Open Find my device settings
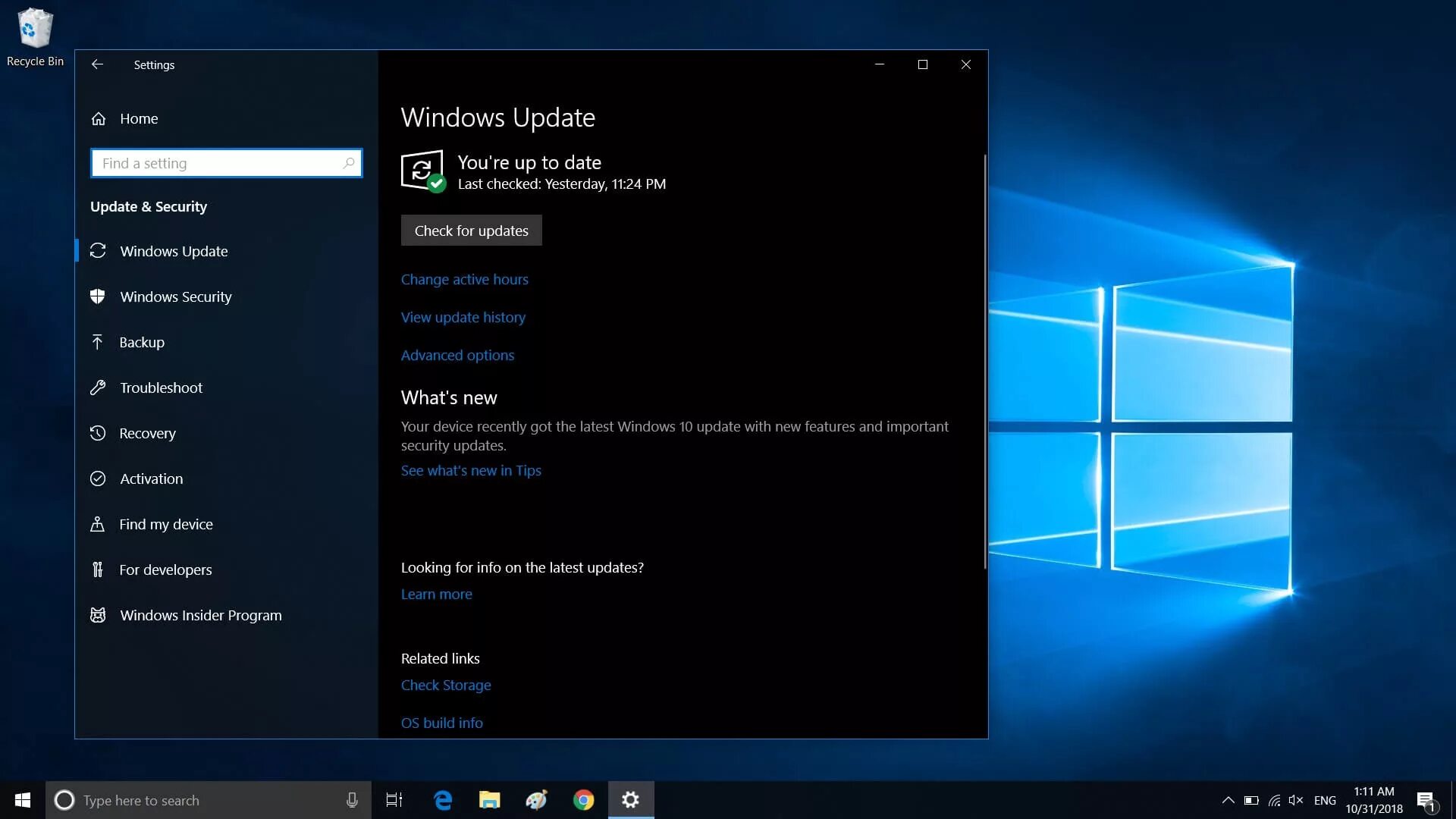This screenshot has width=1456, height=819. [166, 523]
